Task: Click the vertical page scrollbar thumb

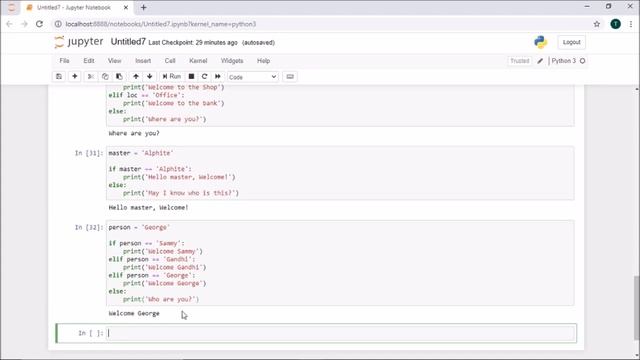Action: [x=636, y=307]
